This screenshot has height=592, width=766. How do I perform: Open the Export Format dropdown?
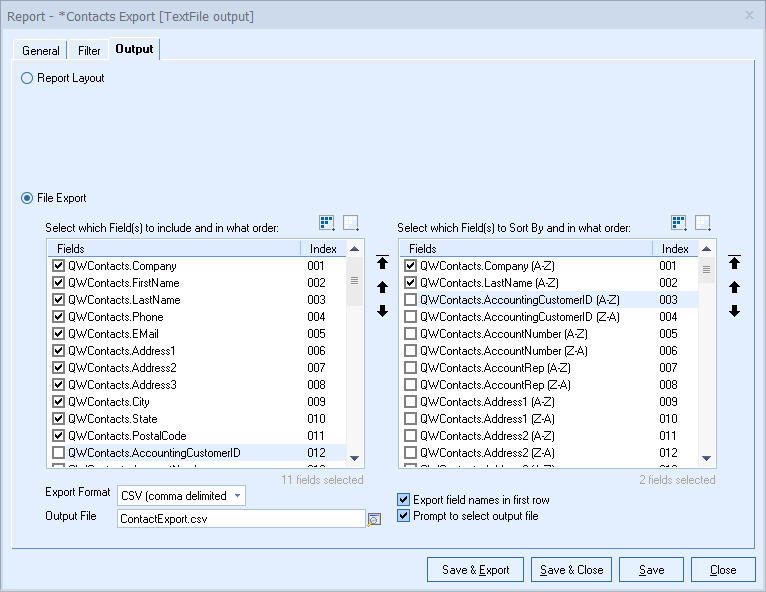(236, 495)
